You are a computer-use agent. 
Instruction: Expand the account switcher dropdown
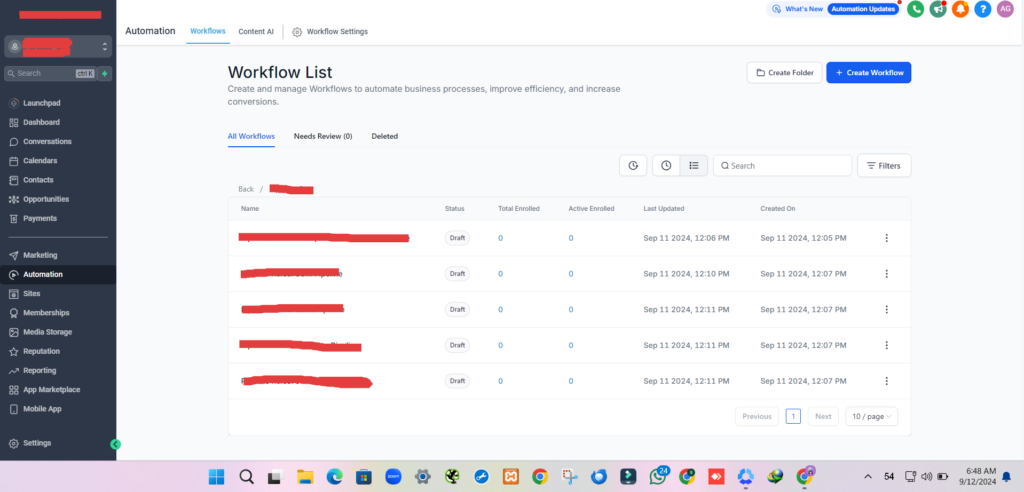(58, 46)
